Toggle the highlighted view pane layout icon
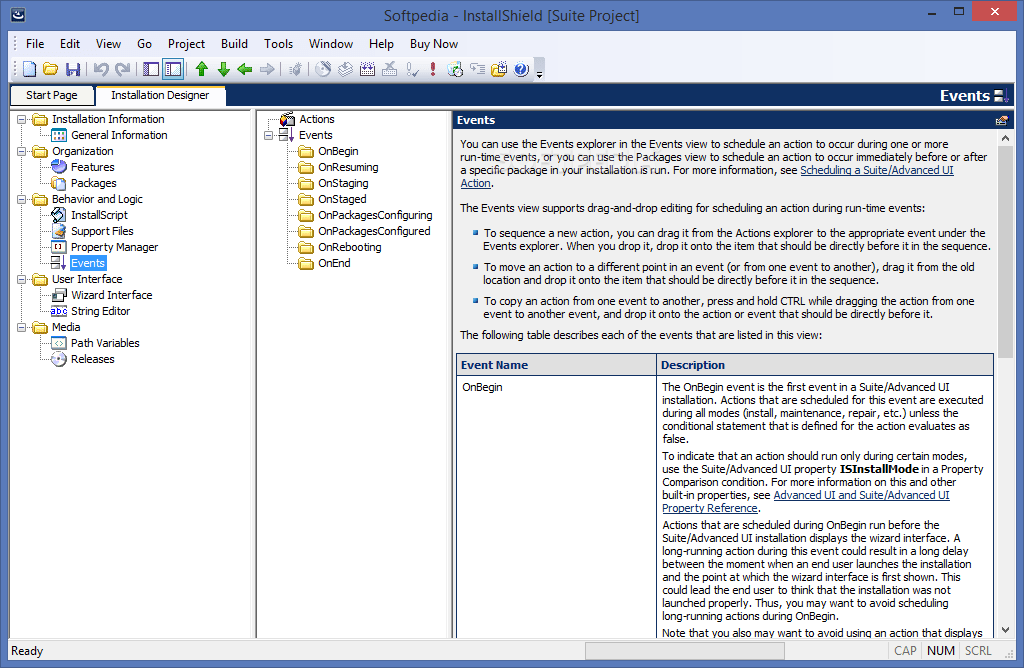1024x668 pixels. coord(173,69)
